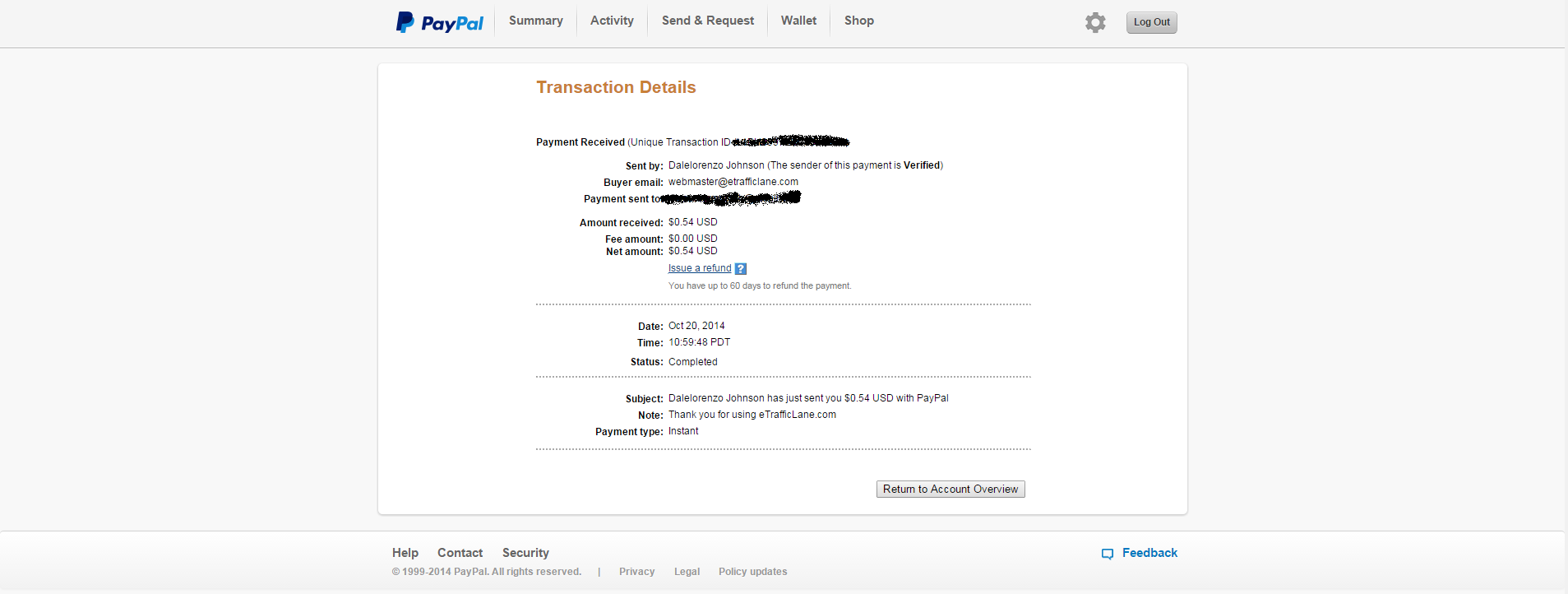Click the Issue a refund link
1568x594 pixels.
tap(700, 268)
